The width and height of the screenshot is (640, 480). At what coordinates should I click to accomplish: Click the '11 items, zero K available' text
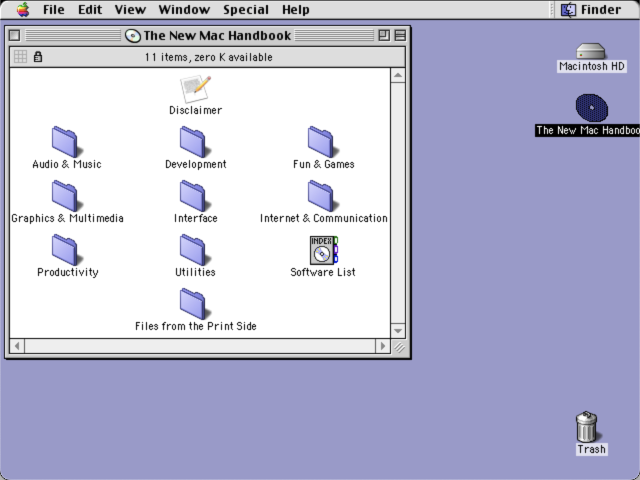tap(209, 57)
